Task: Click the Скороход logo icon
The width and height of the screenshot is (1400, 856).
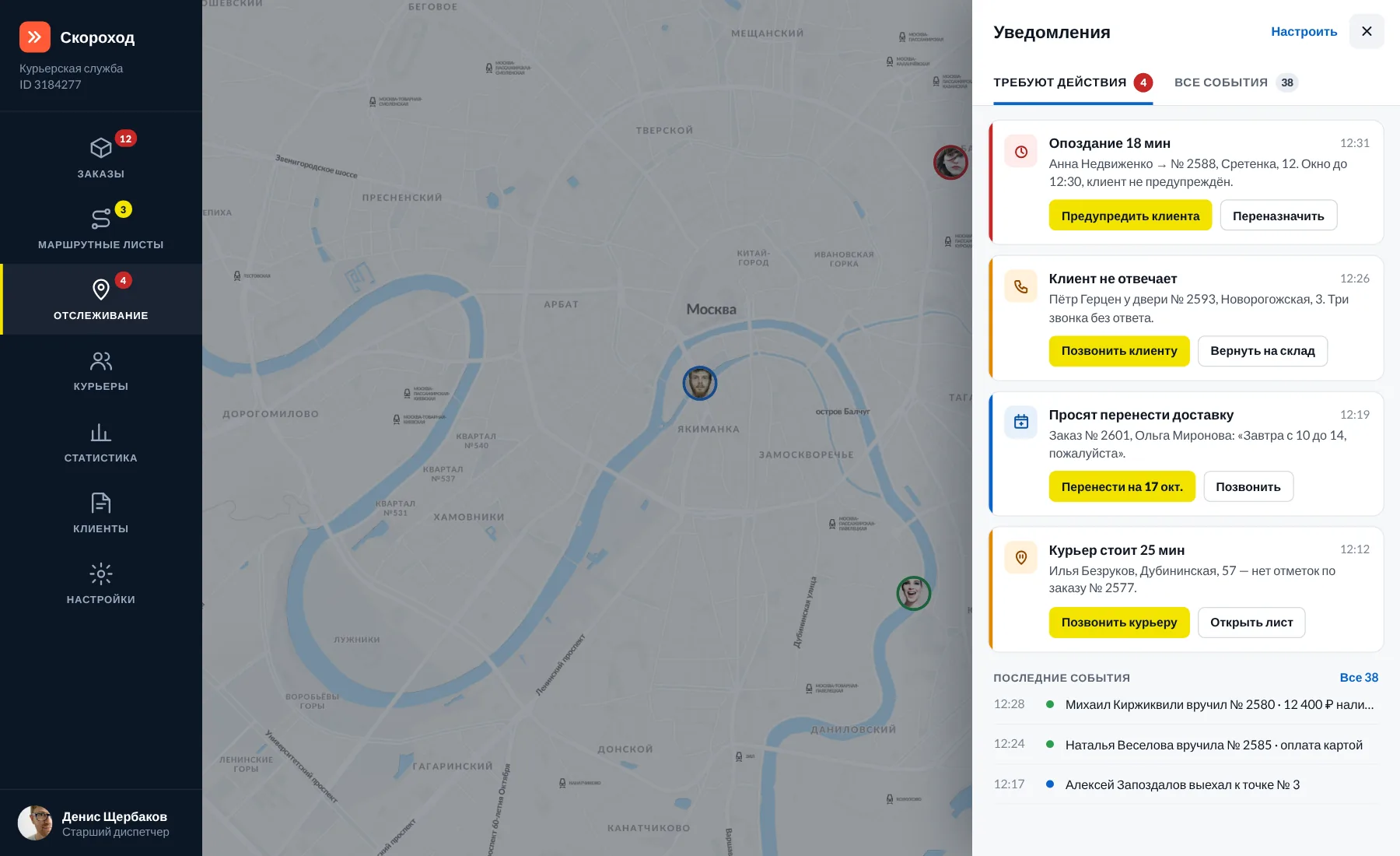Action: coord(35,37)
